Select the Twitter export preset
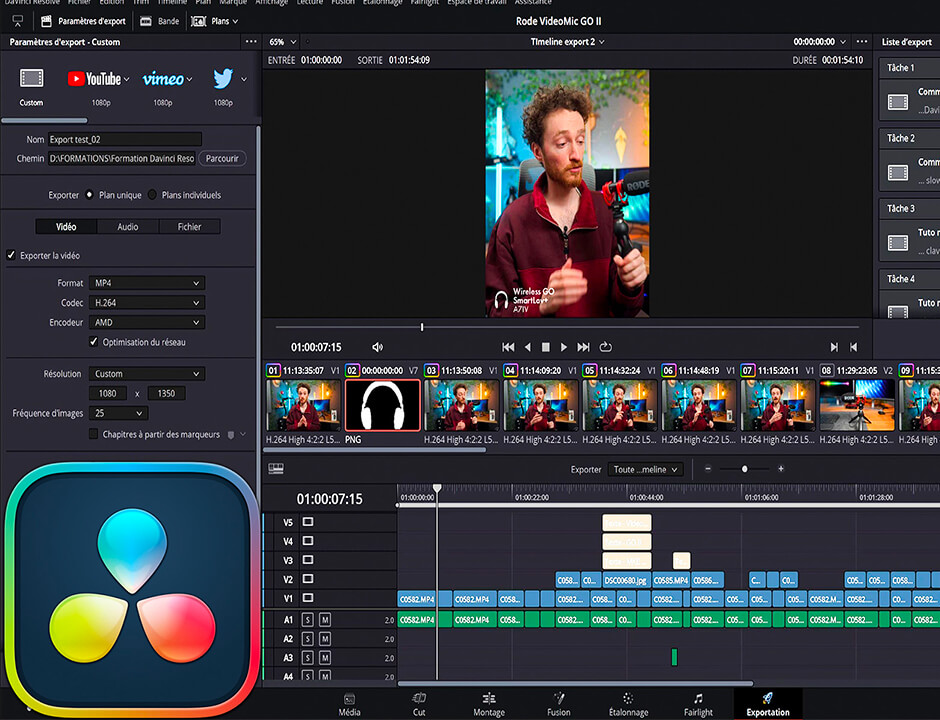The height and width of the screenshot is (720, 940). [x=223, y=79]
